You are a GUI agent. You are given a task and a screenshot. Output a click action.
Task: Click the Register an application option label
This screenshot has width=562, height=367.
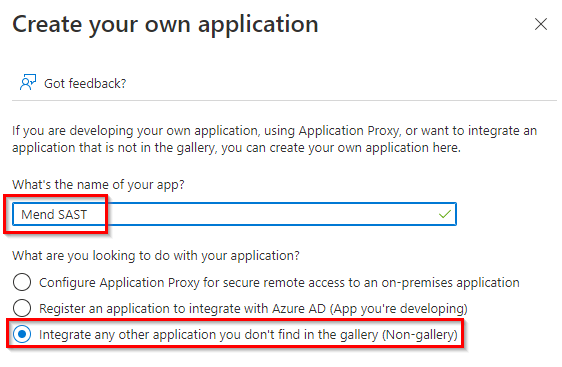click(253, 309)
